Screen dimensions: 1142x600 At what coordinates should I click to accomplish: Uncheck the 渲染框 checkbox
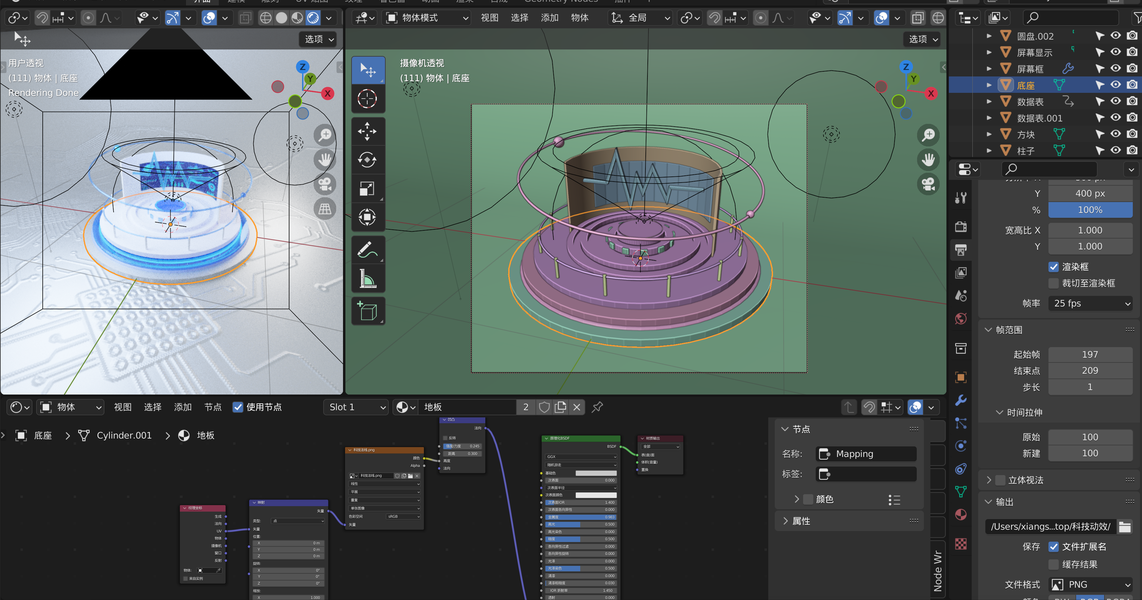1054,267
